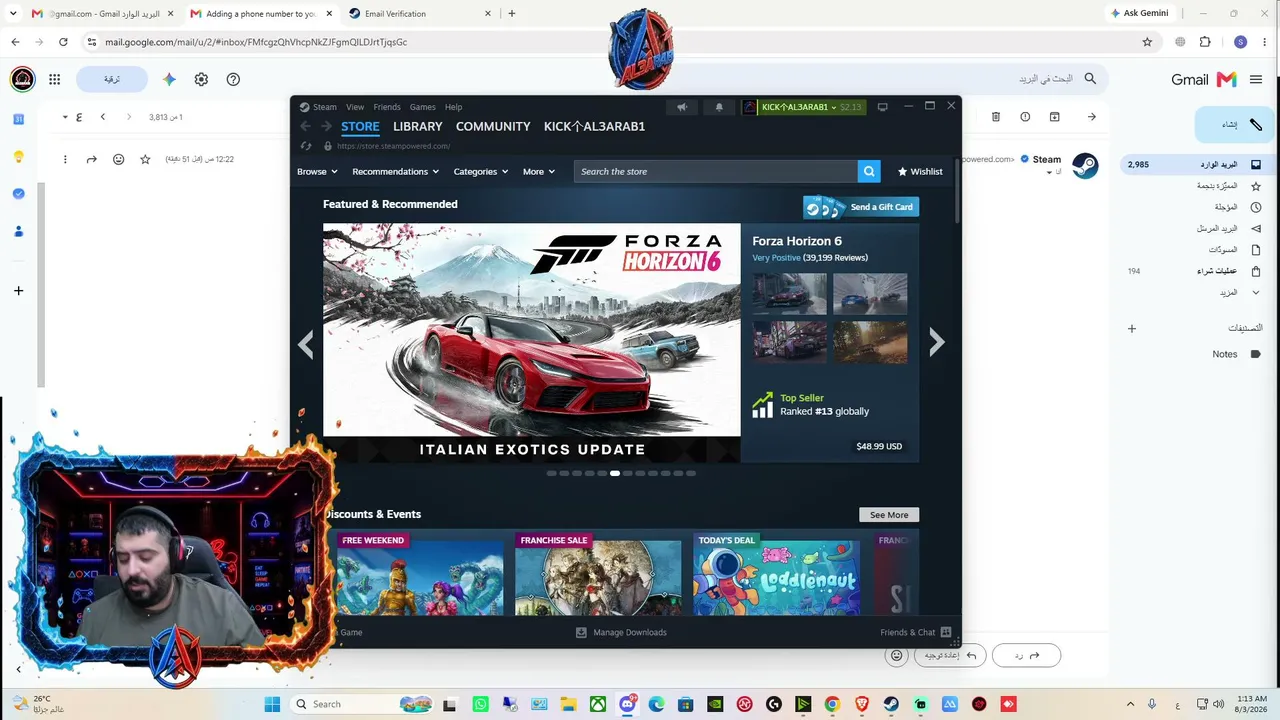Report the Gmail message as spam
Viewport: 1280px width, 720px height.
click(1025, 117)
